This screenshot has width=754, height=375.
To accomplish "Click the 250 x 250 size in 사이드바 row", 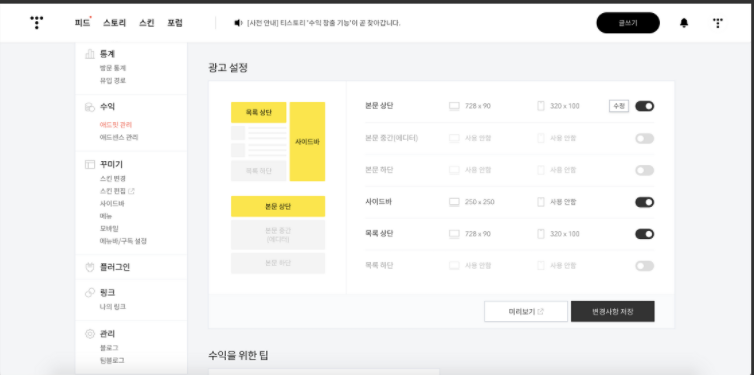I will pyautogui.click(x=479, y=202).
